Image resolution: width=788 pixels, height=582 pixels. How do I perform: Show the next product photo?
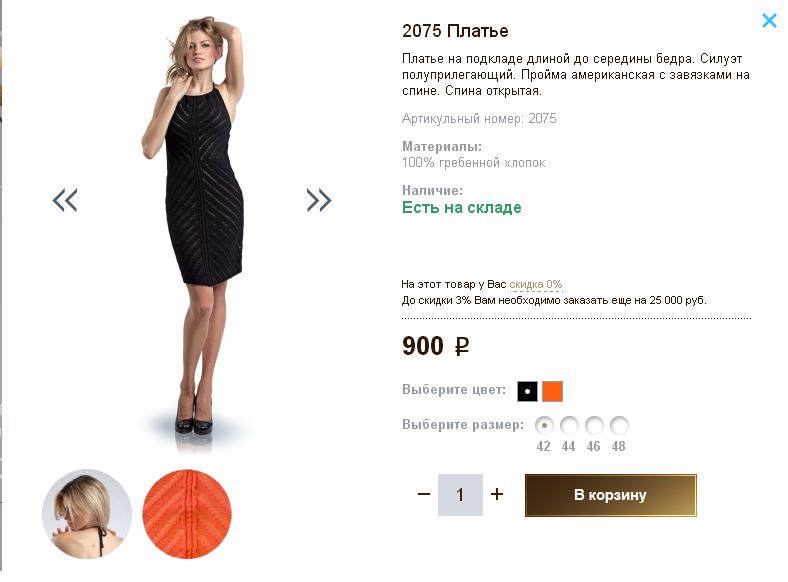click(x=318, y=200)
